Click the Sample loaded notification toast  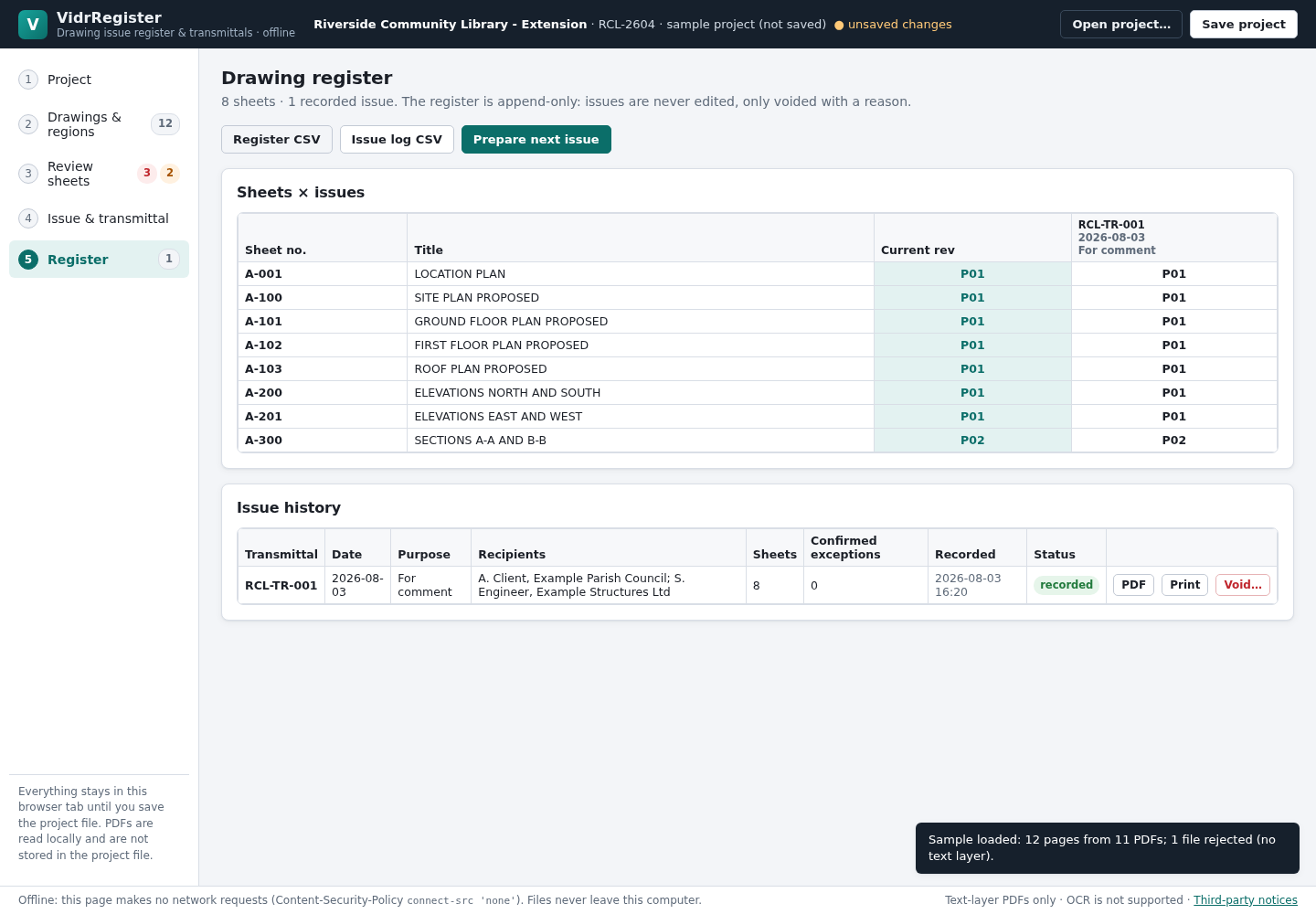1108,848
